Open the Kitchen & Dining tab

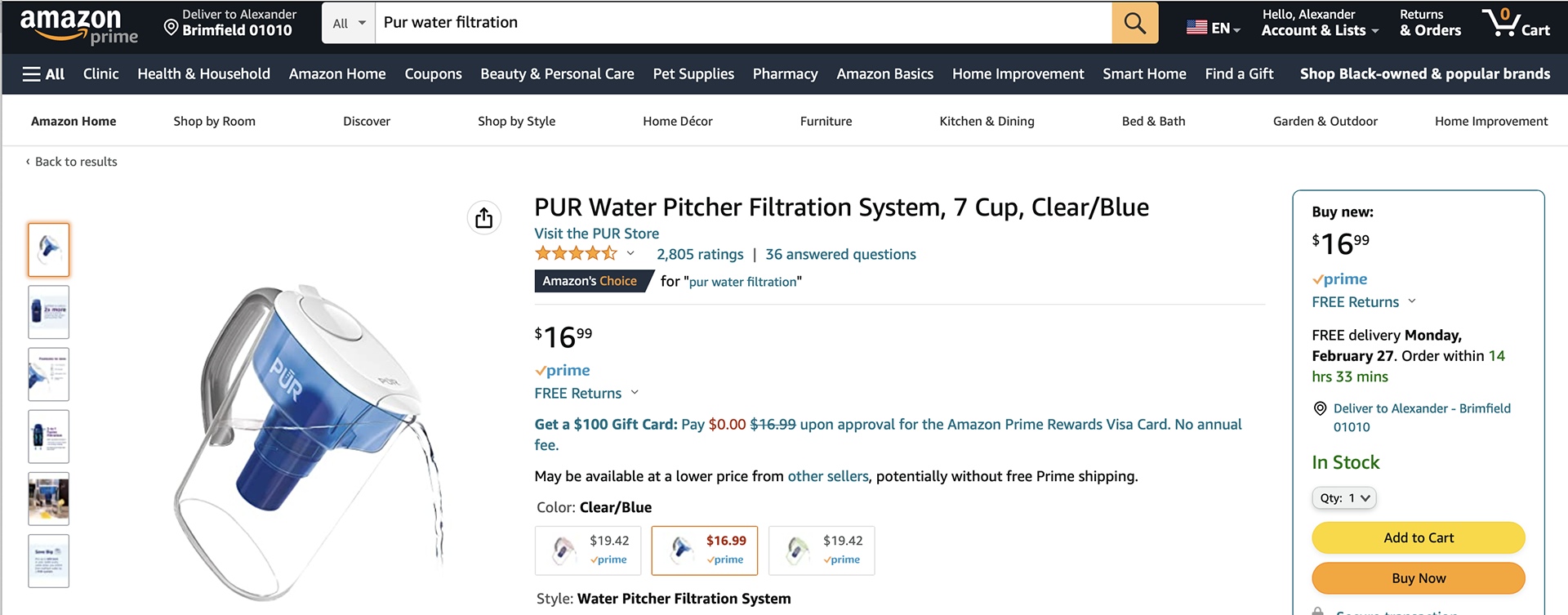pos(987,121)
